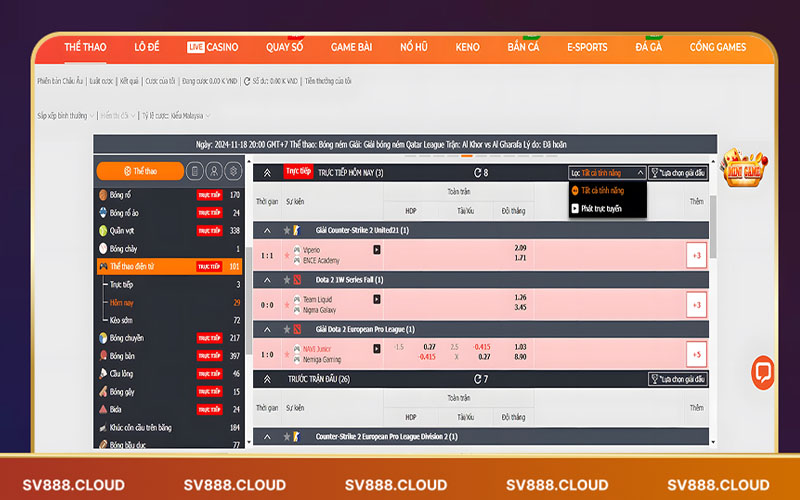Open the Lọc Tất cả tính năng dropdown
The width and height of the screenshot is (800, 500).
pos(607,173)
